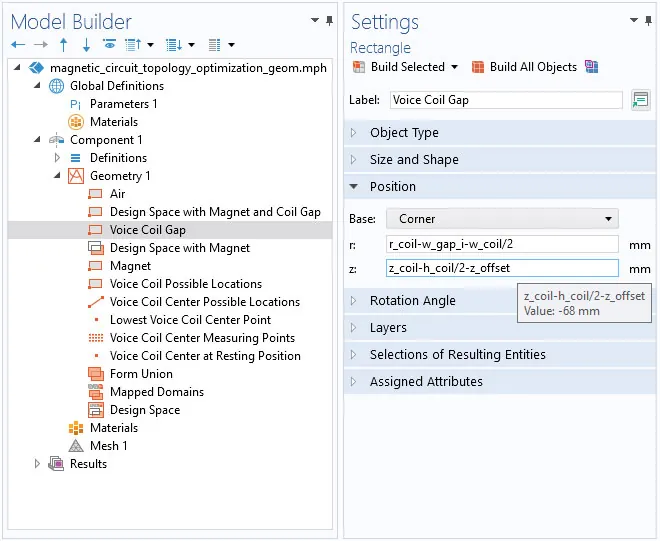Click the back arrow in Model Builder toolbar
The width and height of the screenshot is (660, 541).
coord(17,45)
